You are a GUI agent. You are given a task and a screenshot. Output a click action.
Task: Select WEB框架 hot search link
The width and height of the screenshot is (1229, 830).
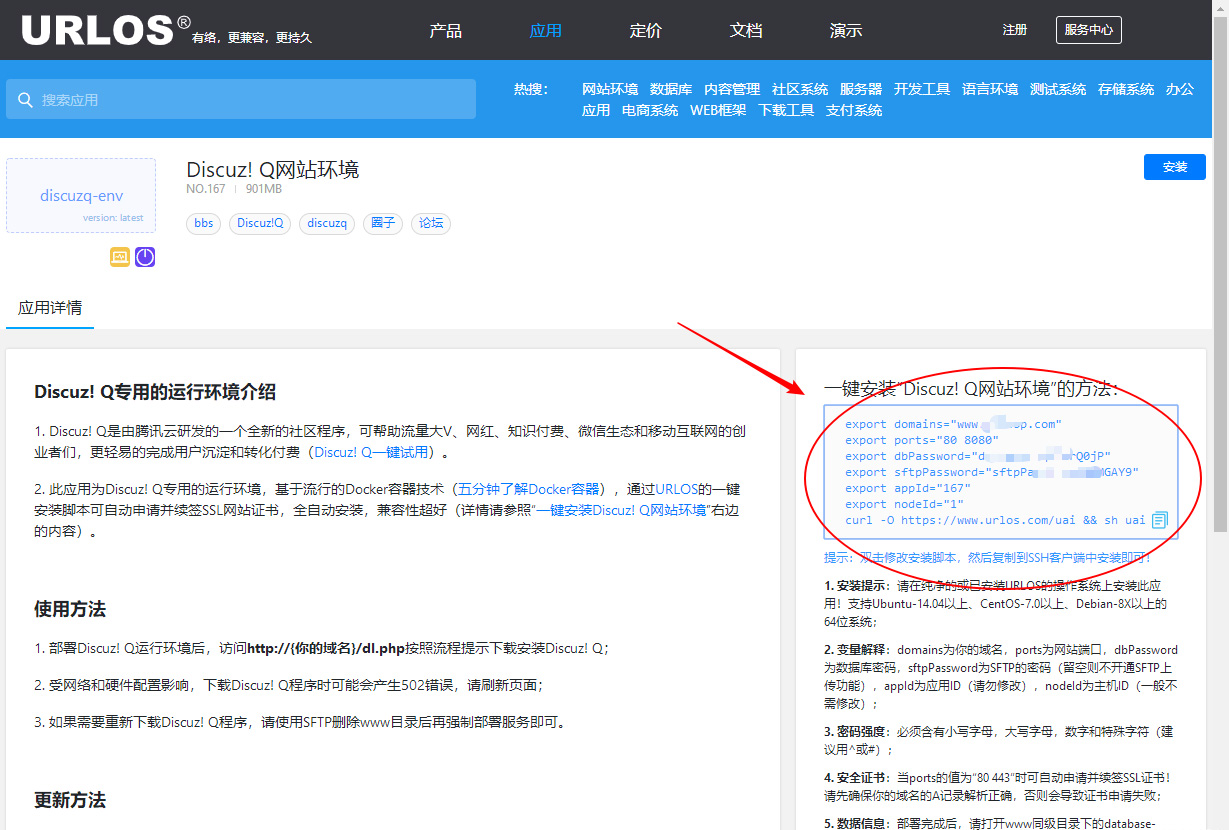point(718,110)
